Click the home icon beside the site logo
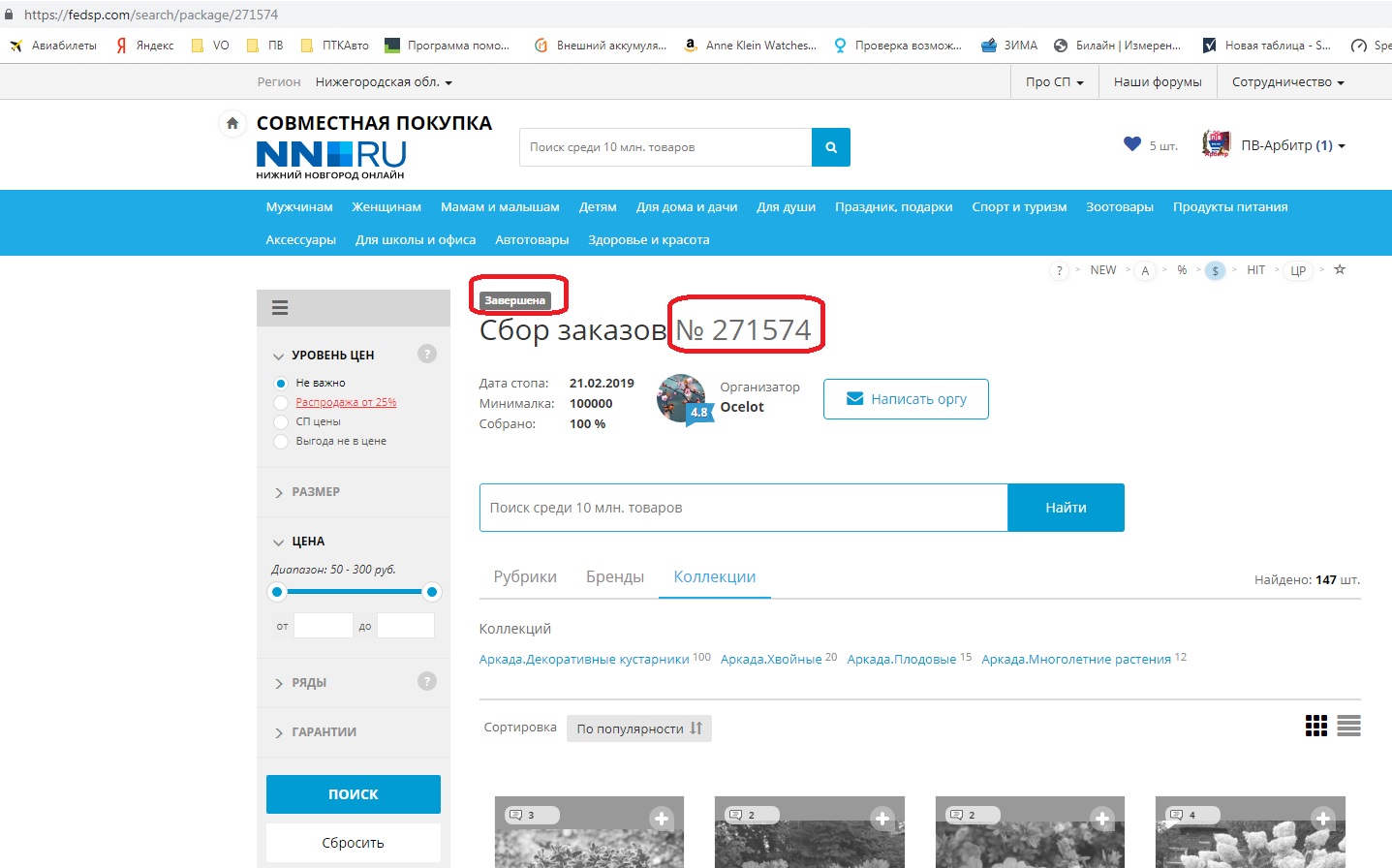The height and width of the screenshot is (868, 1392). point(232,123)
